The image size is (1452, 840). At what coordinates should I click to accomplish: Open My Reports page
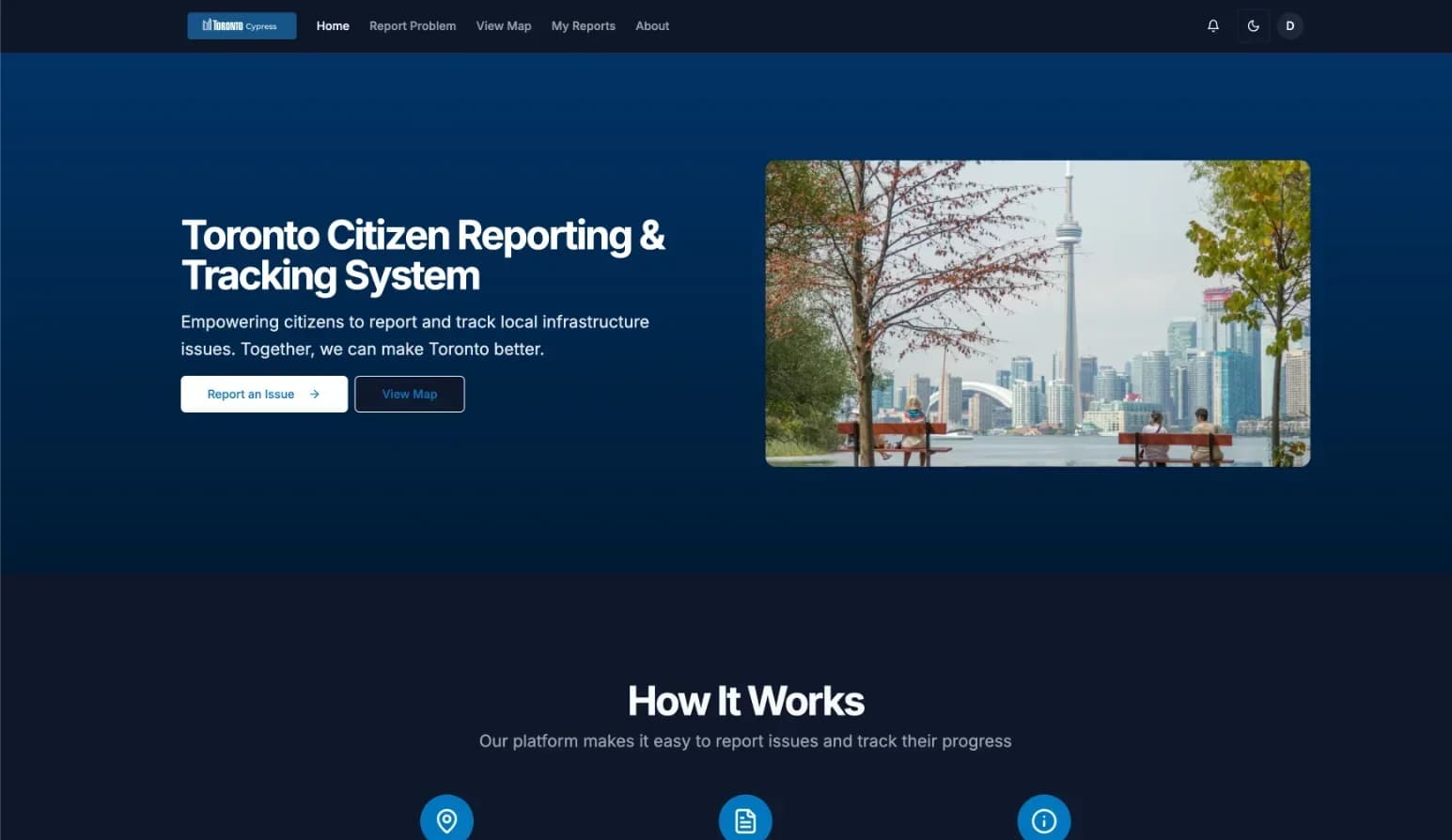[583, 26]
